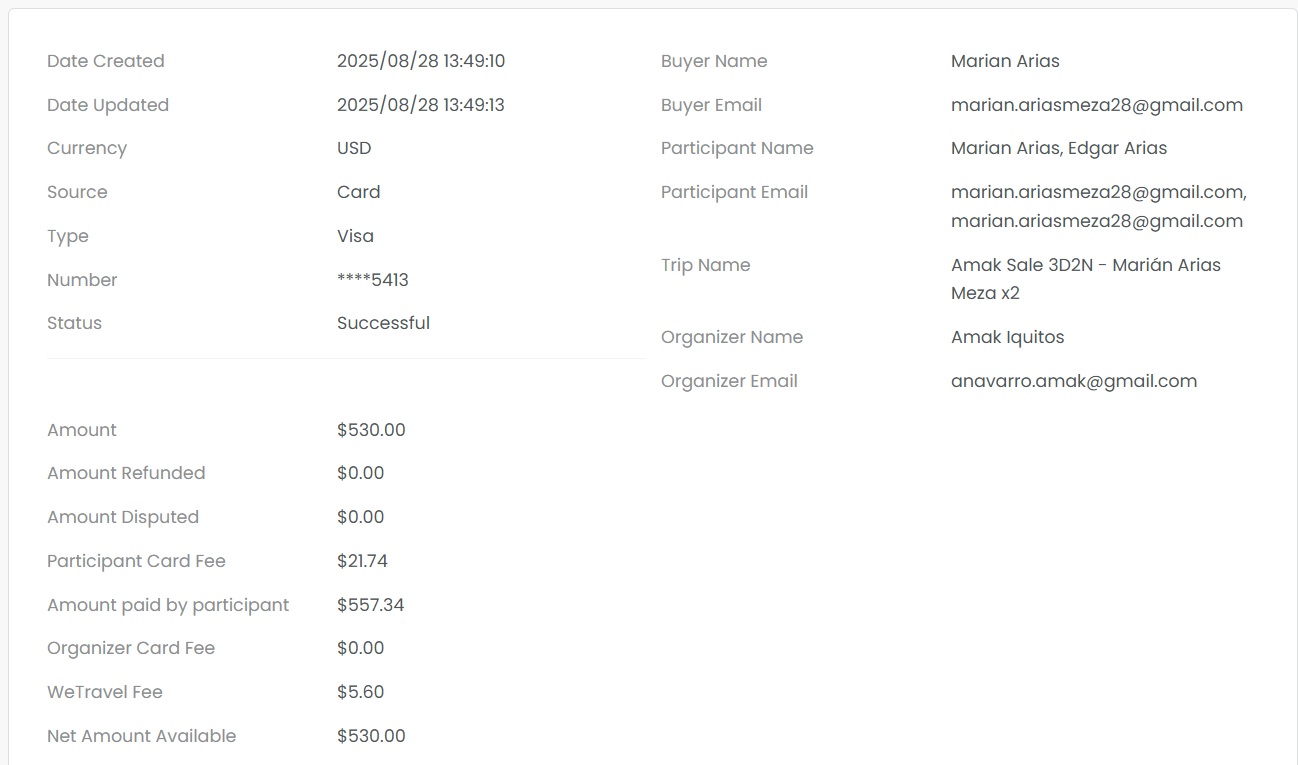Click the buyer email marian.ariasmeza28@gmail.com
Image resolution: width=1298 pixels, height=765 pixels.
1096,105
